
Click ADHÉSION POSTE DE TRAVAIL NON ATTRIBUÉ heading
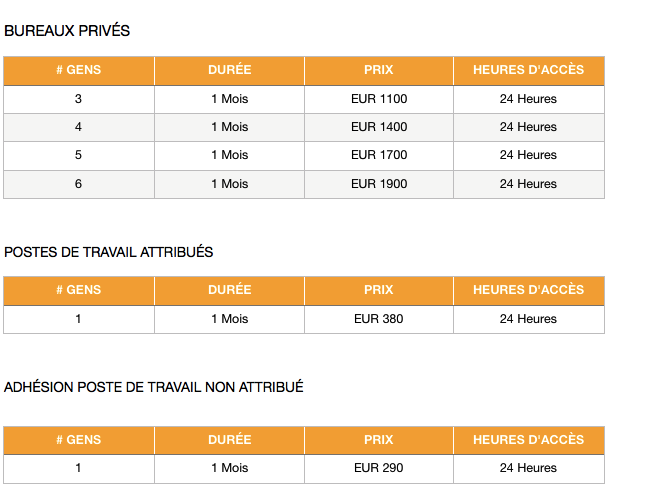(153, 387)
